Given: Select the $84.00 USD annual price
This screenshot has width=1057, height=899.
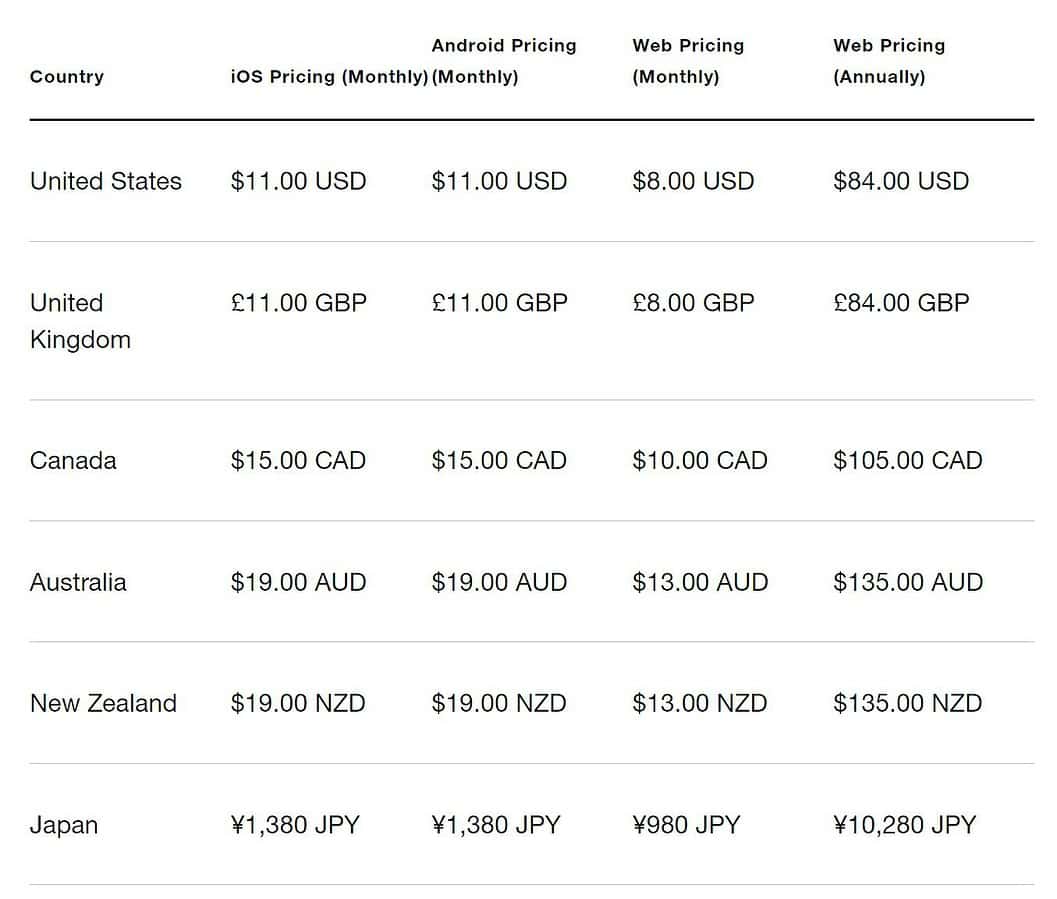Looking at the screenshot, I should (901, 181).
